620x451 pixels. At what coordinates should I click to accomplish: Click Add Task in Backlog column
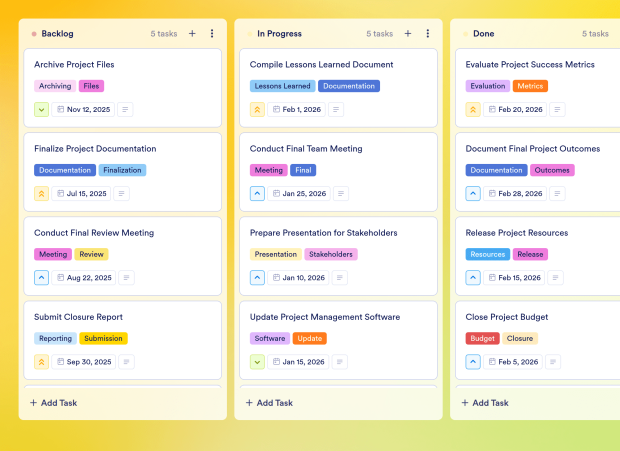(x=56, y=403)
